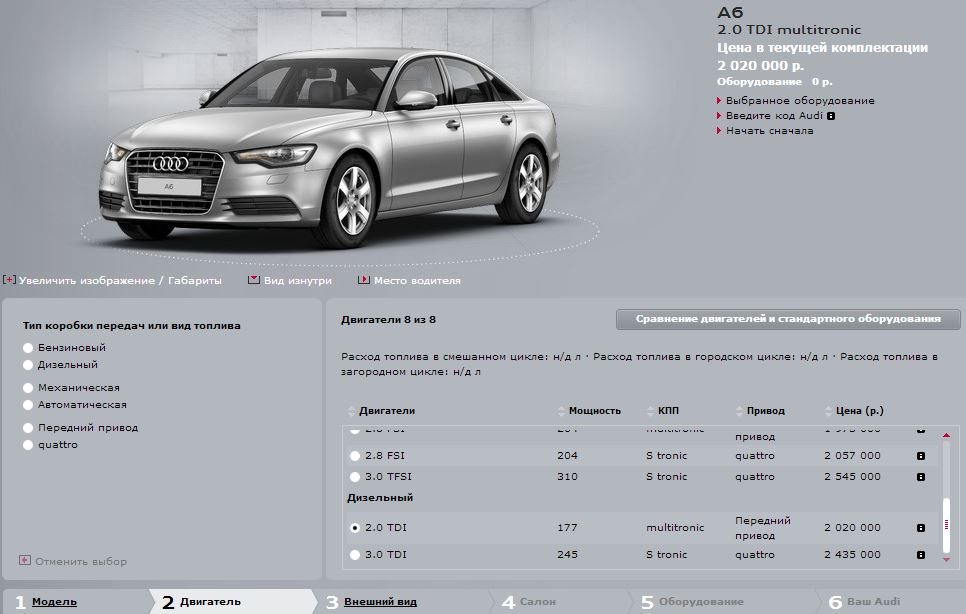The image size is (966, 614).
Task: Pick the 3.0 TFSI engine
Action: tap(355, 477)
